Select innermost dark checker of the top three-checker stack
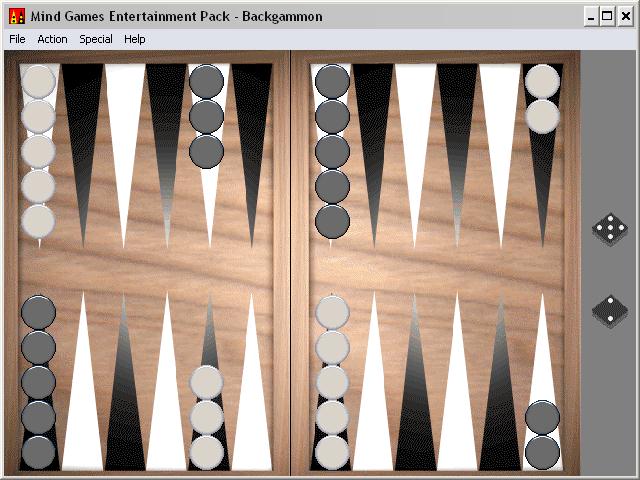 coord(207,151)
